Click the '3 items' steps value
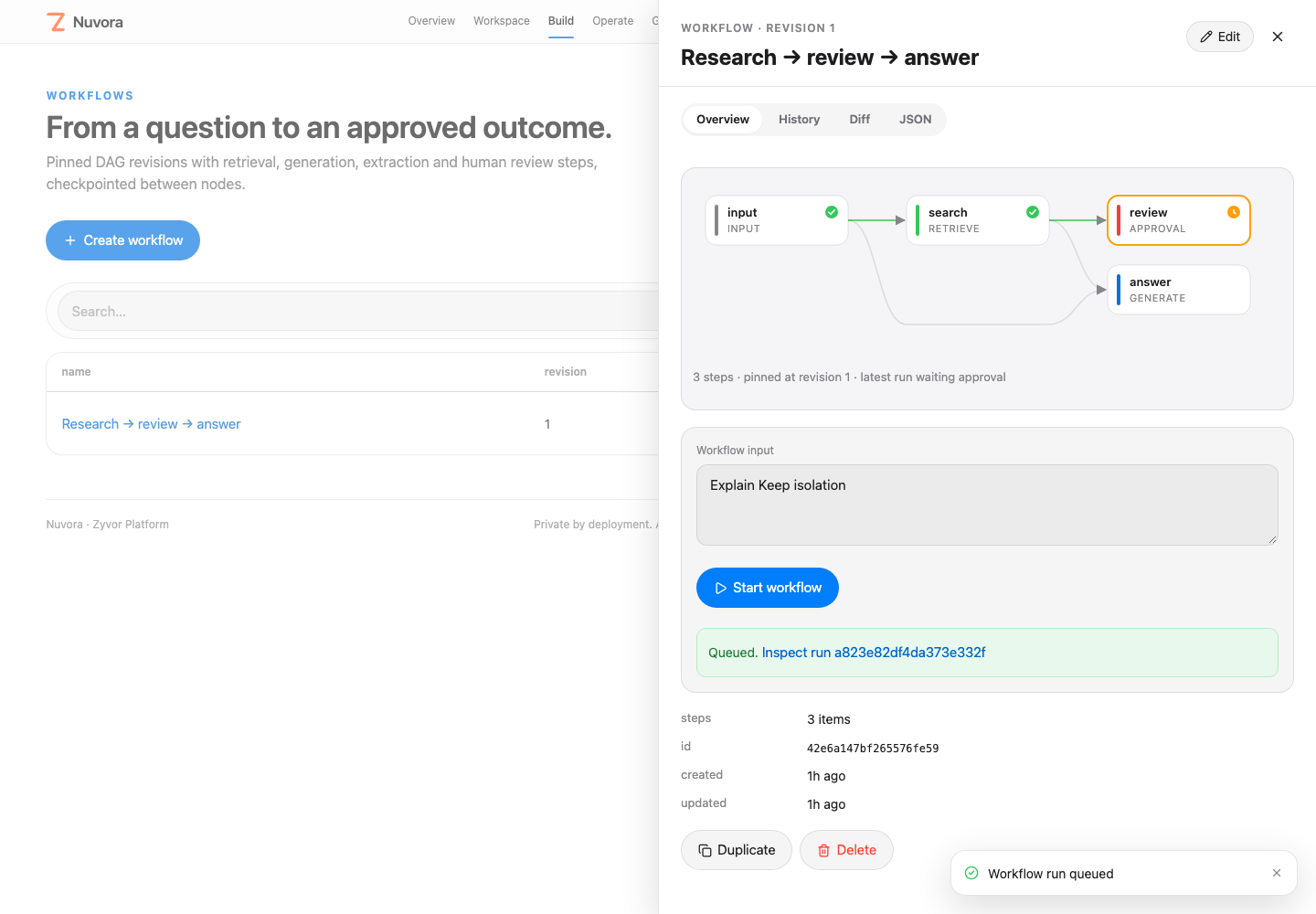This screenshot has height=914, width=1316. pyautogui.click(x=829, y=719)
